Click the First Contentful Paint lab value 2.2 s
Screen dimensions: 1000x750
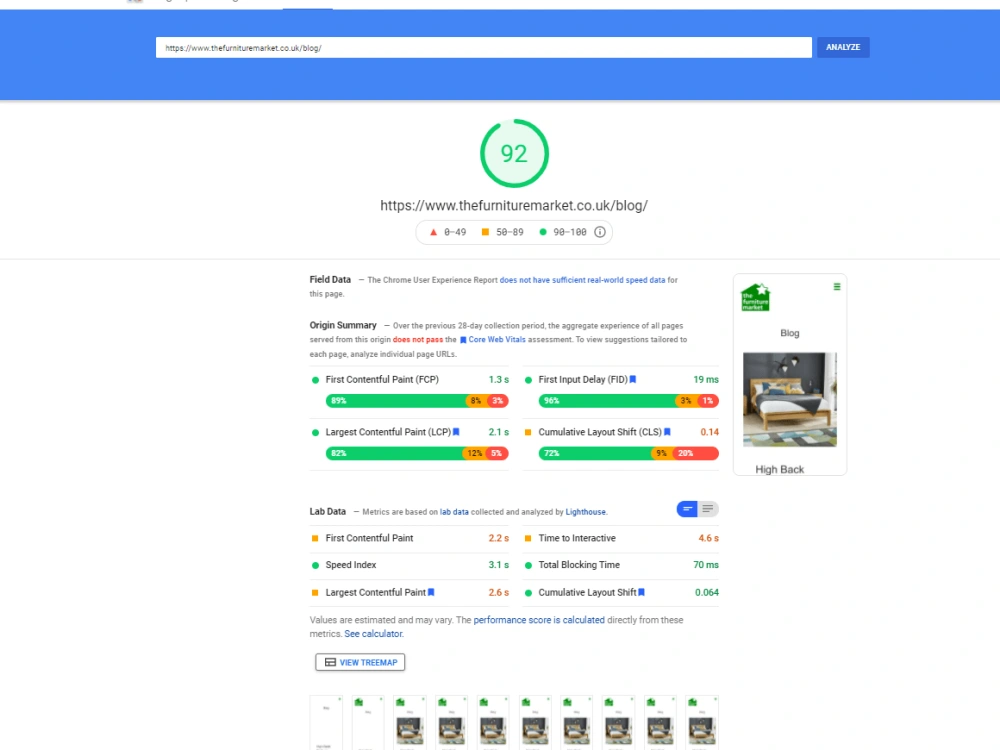coord(499,538)
